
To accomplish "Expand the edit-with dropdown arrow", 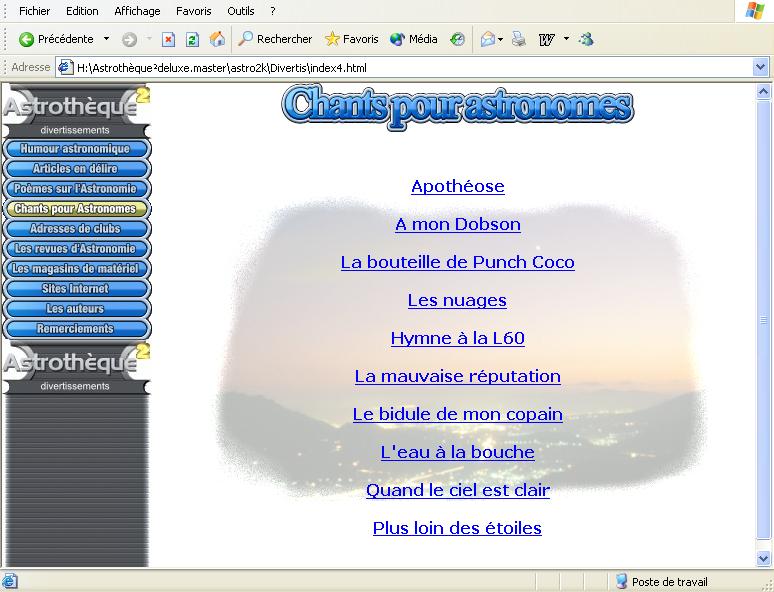I will tap(566, 39).
